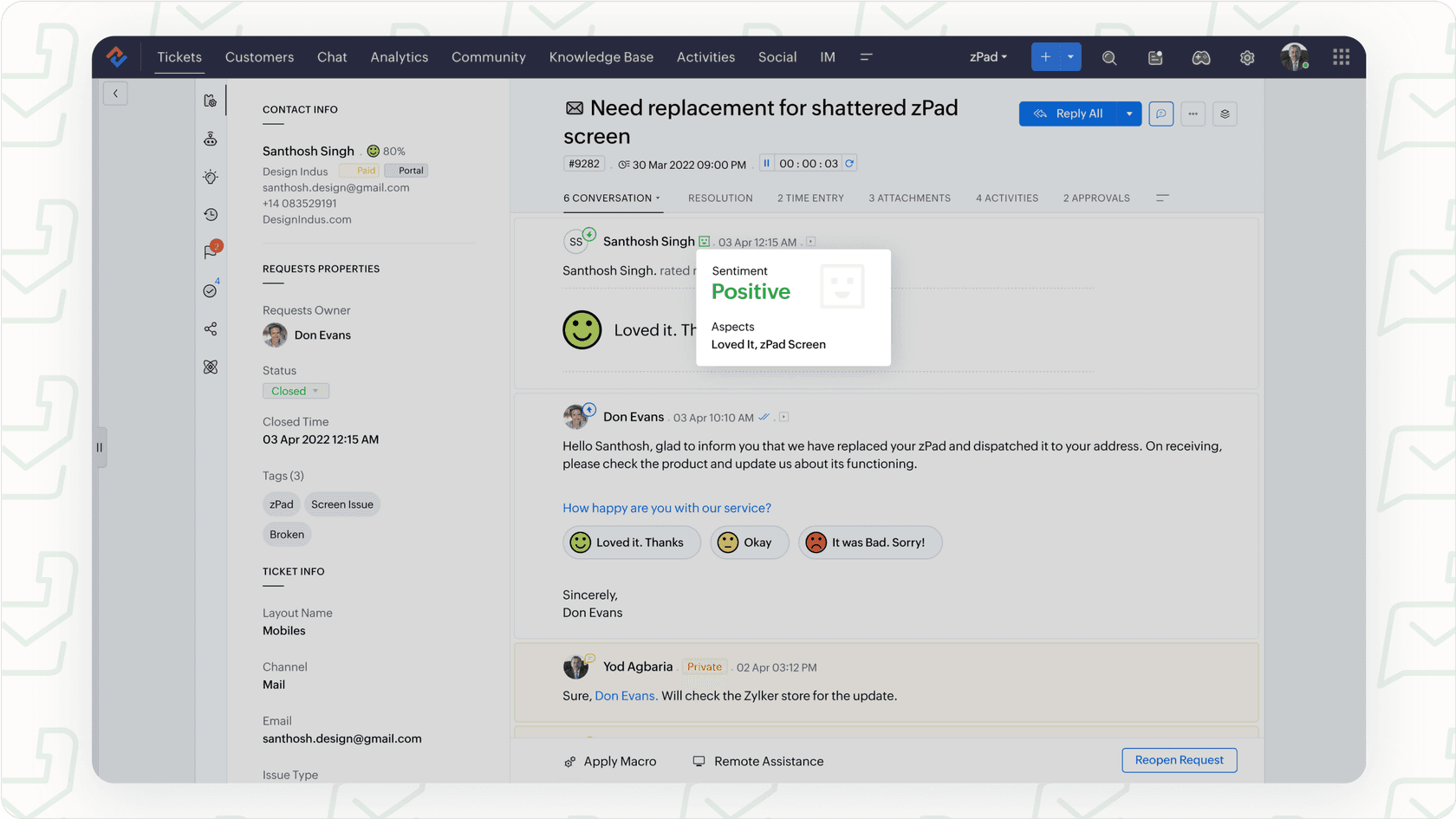Select the Zia bot icon in left sidebar
Screen dimensions: 1456x819
pyautogui.click(x=210, y=138)
